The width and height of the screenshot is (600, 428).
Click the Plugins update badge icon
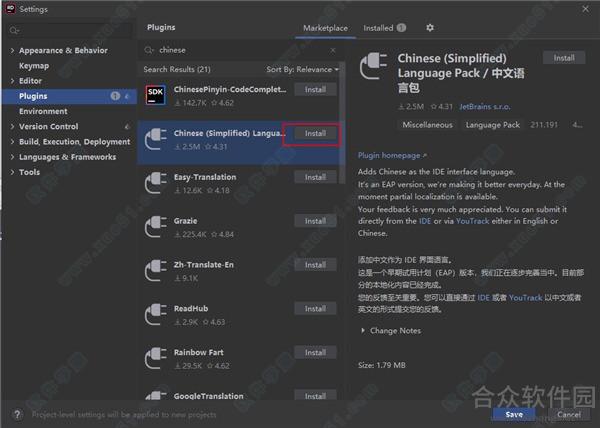pyautogui.click(x=115, y=96)
